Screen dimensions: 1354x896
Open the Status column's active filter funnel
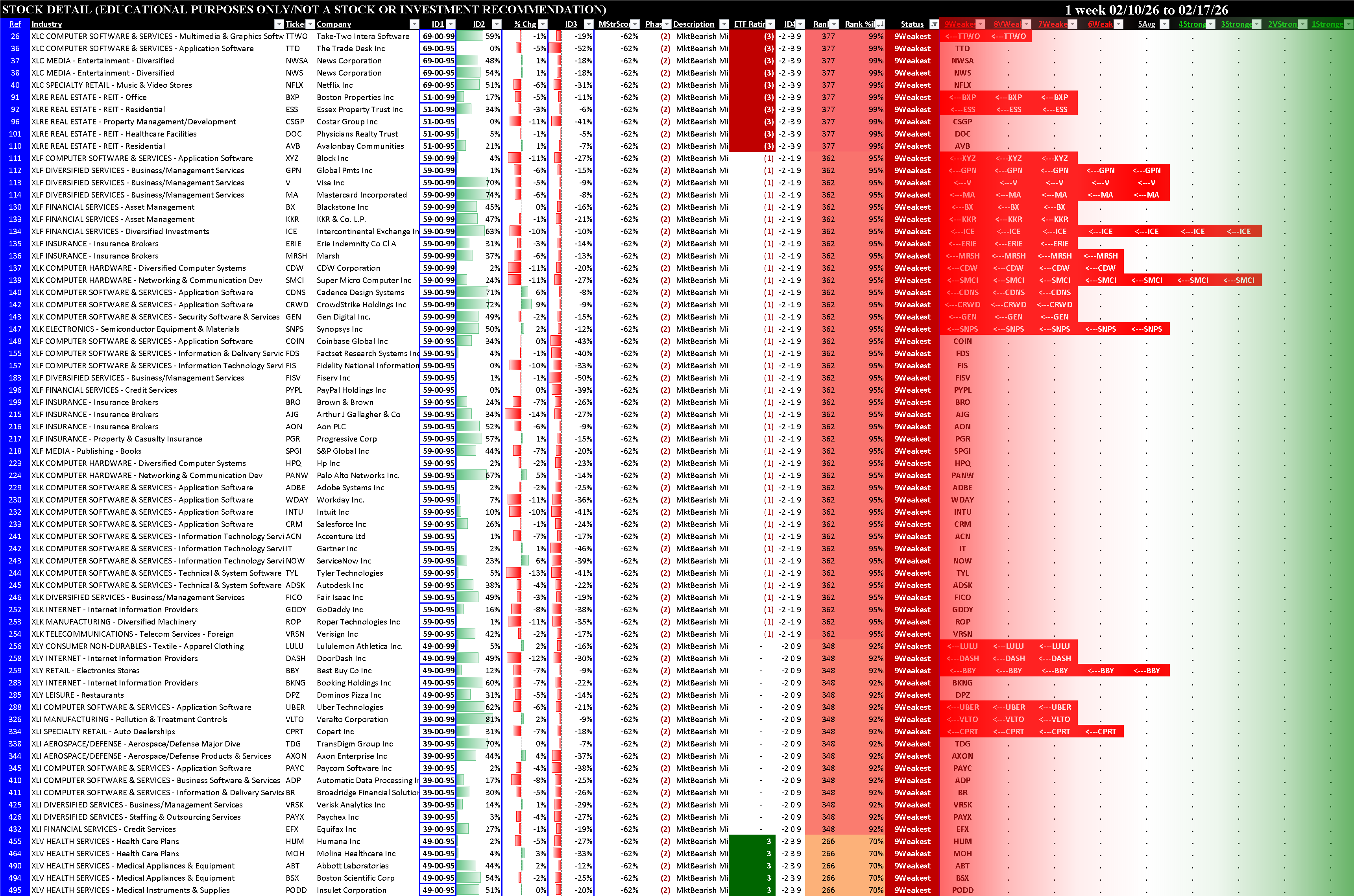pyautogui.click(x=933, y=24)
